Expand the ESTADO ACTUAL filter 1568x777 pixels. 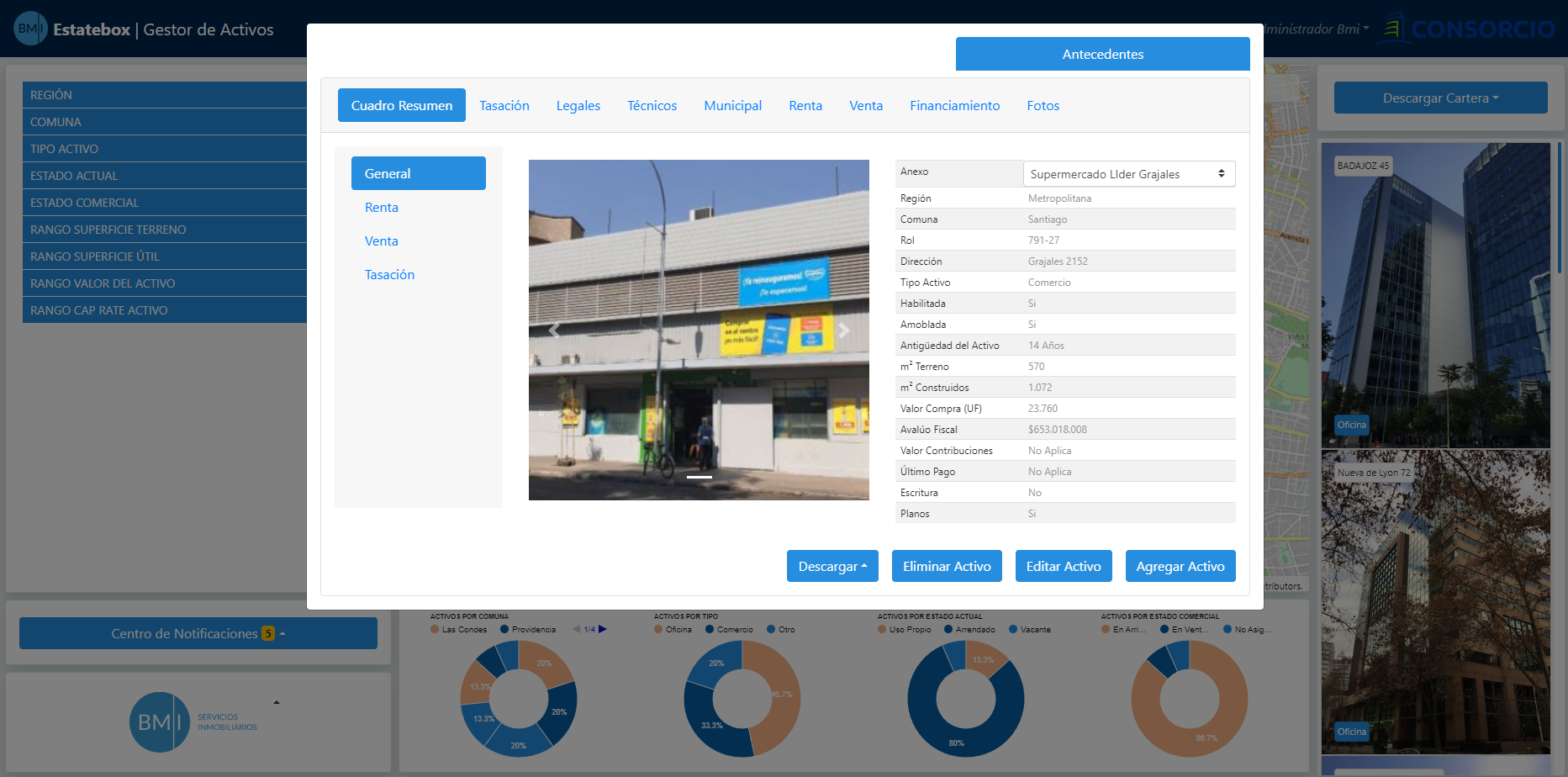165,176
